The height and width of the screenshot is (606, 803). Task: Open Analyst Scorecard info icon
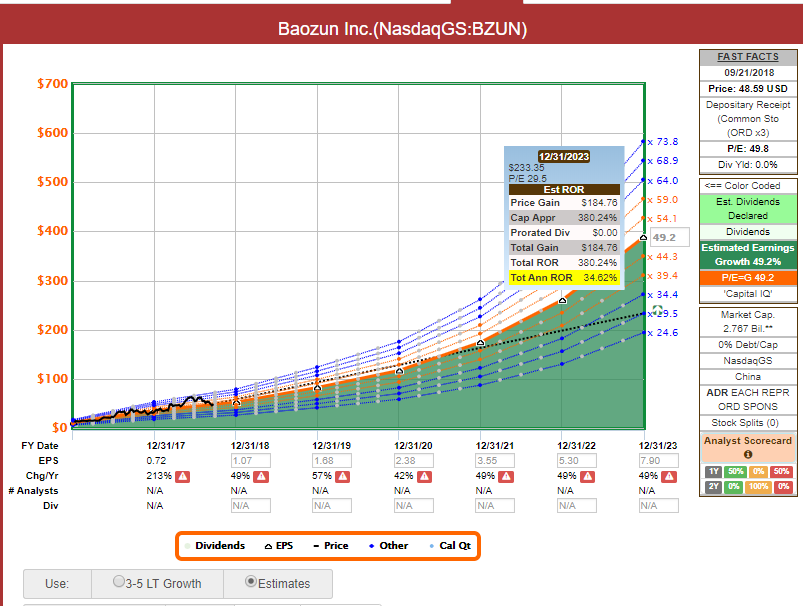click(x=748, y=454)
